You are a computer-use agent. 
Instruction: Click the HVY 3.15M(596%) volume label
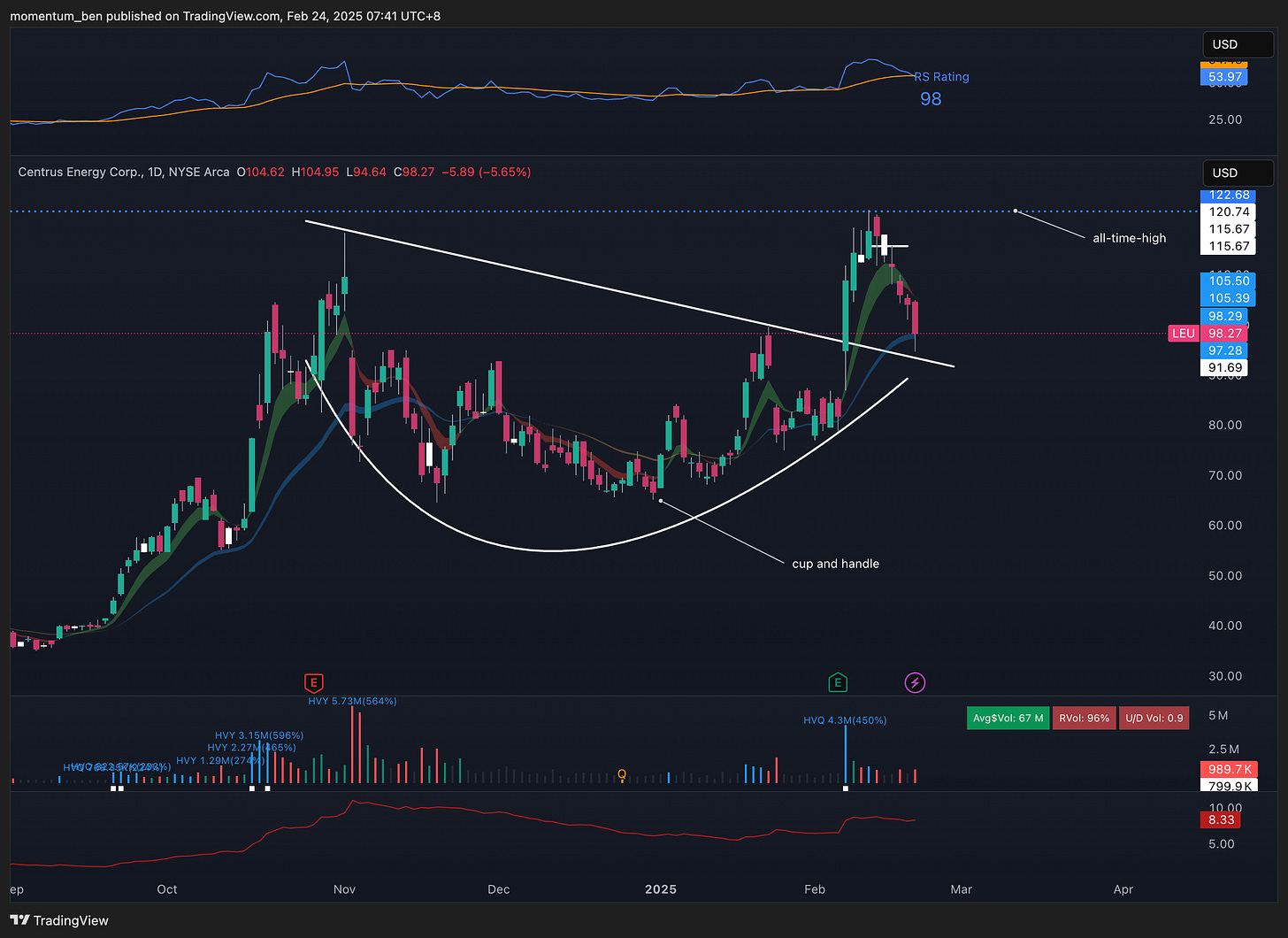(259, 735)
